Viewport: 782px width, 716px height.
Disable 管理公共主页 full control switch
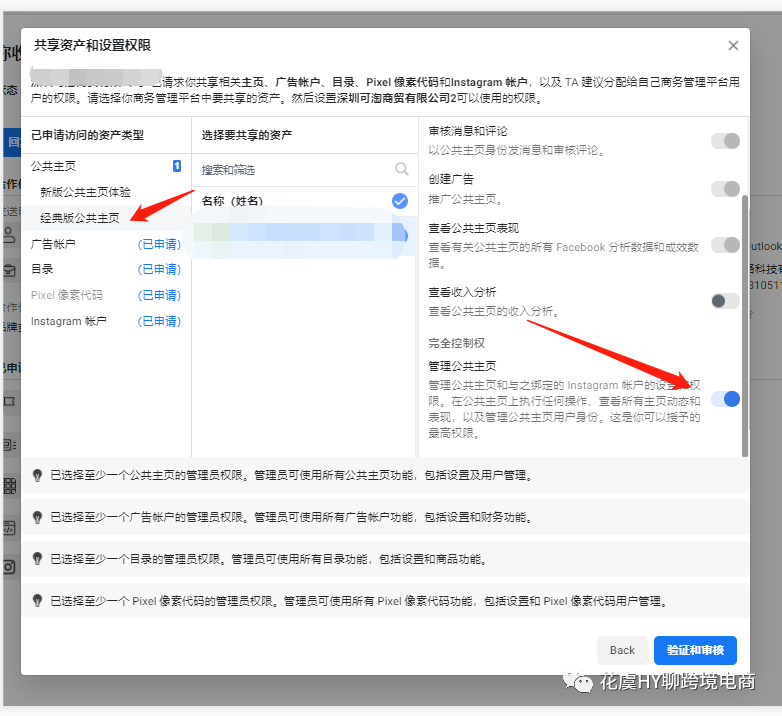(x=726, y=399)
